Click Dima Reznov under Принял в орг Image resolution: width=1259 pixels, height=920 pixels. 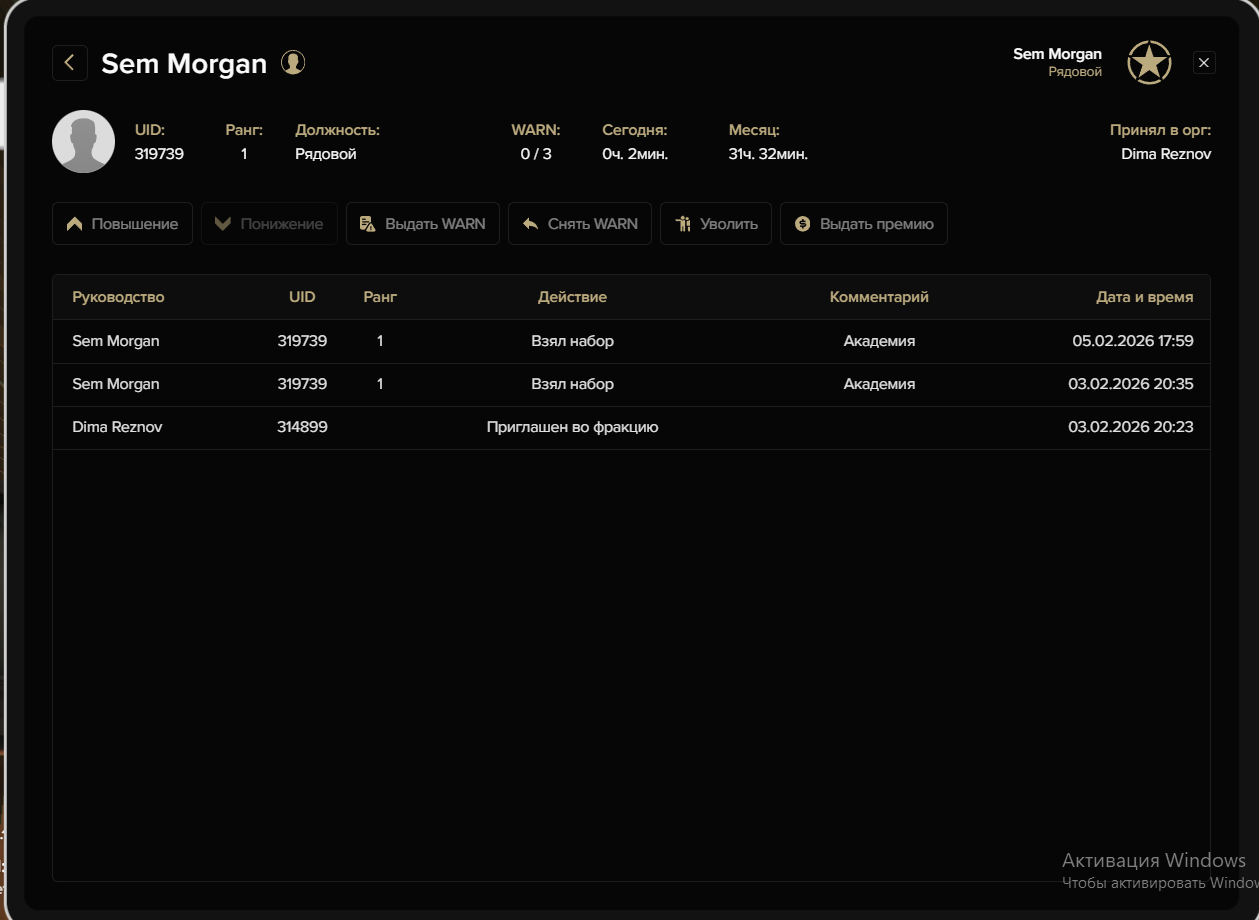[1166, 154]
